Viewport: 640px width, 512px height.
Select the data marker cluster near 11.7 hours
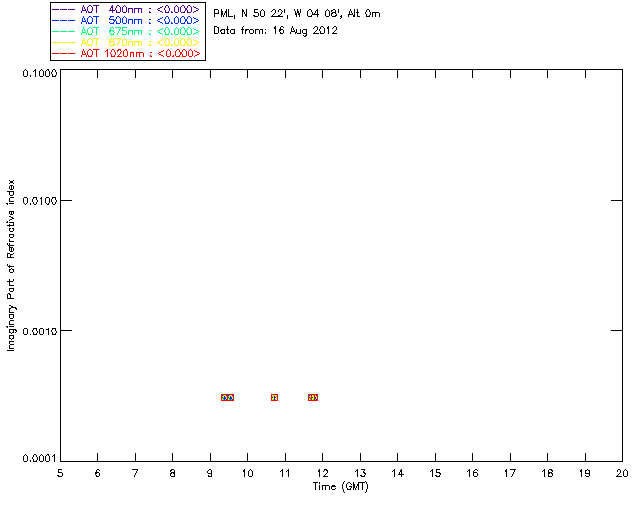(x=313, y=397)
